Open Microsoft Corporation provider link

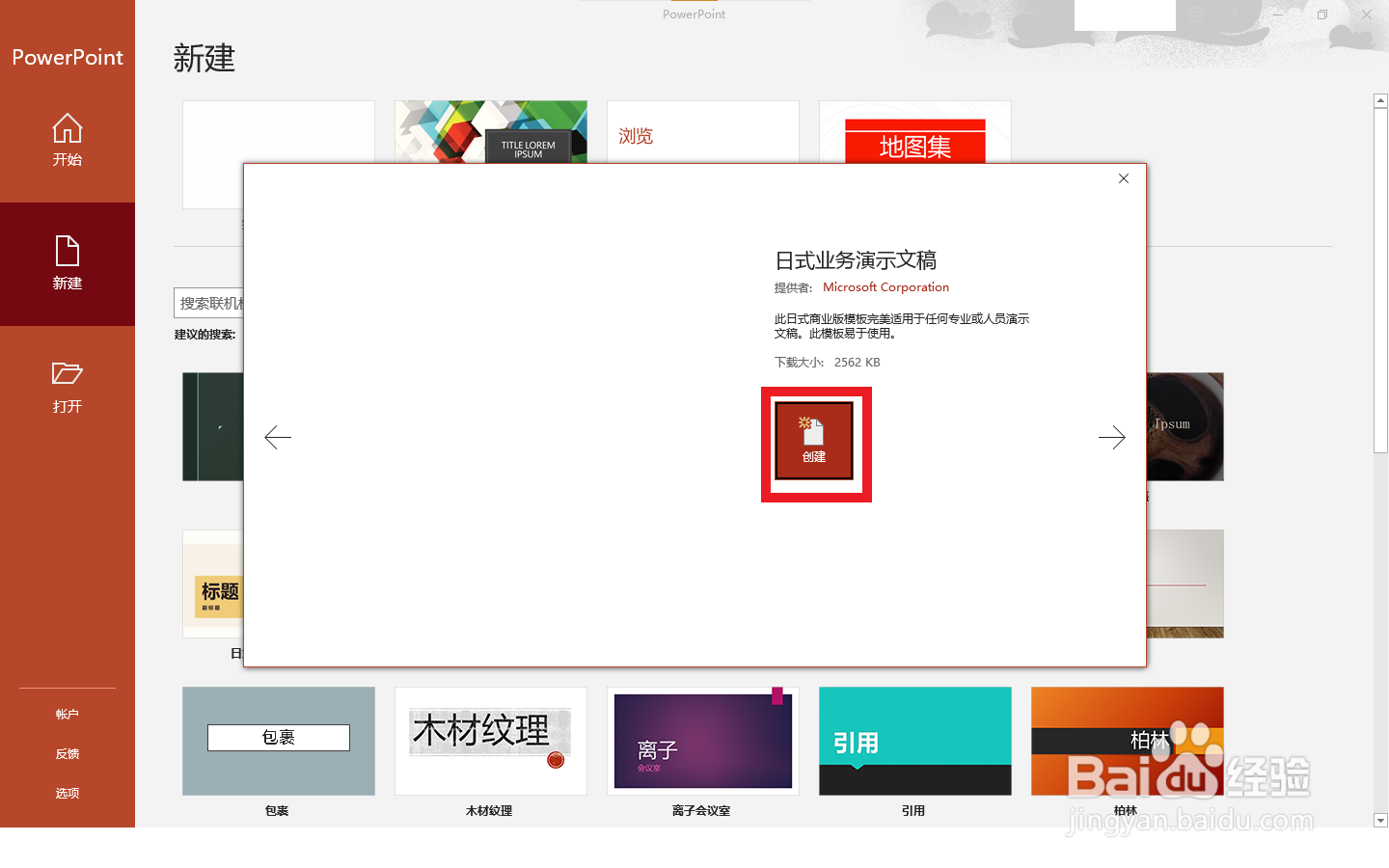(x=885, y=287)
